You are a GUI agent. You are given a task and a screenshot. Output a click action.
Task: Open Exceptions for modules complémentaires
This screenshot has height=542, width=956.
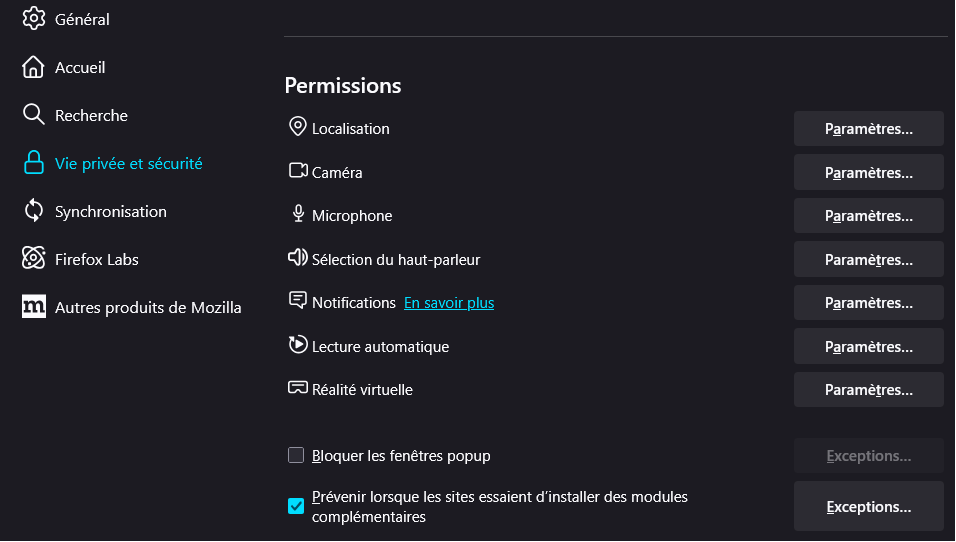coord(868,507)
